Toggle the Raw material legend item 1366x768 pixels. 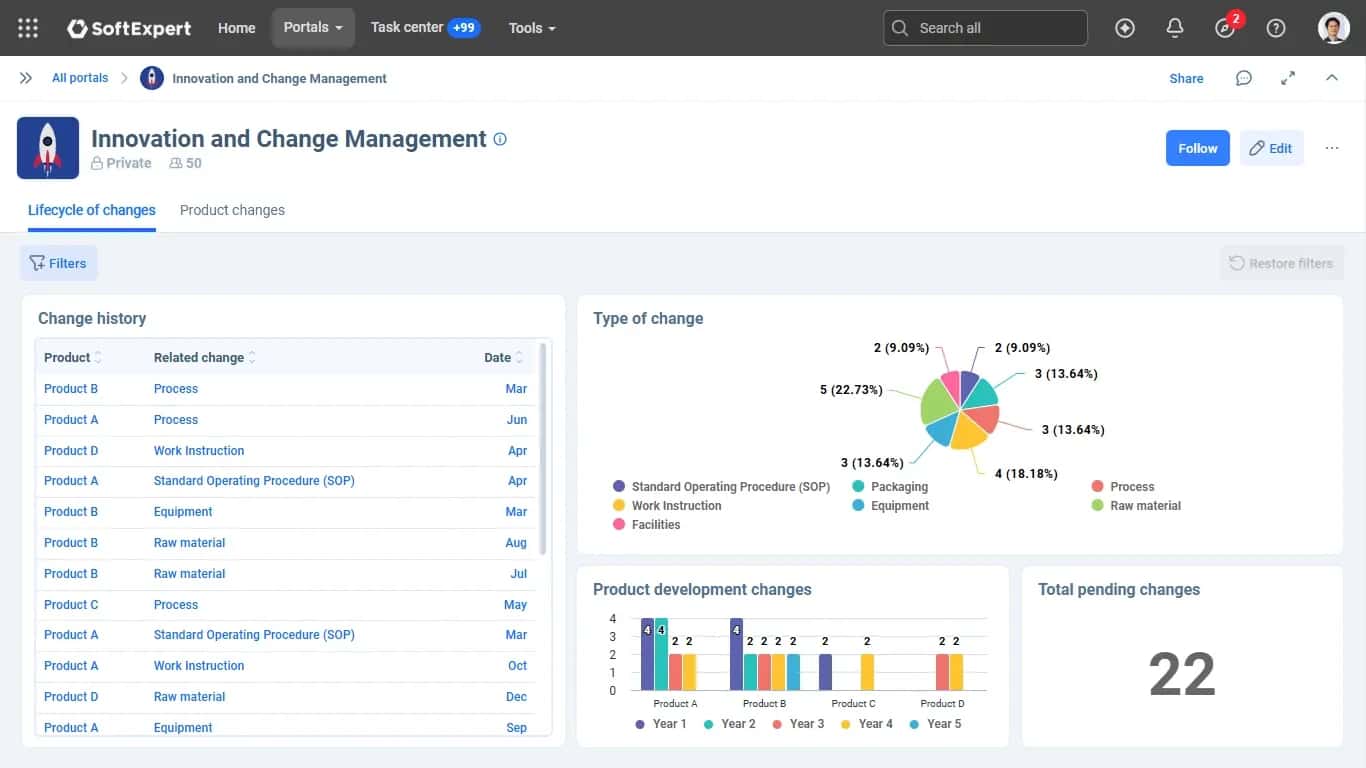[1136, 506]
